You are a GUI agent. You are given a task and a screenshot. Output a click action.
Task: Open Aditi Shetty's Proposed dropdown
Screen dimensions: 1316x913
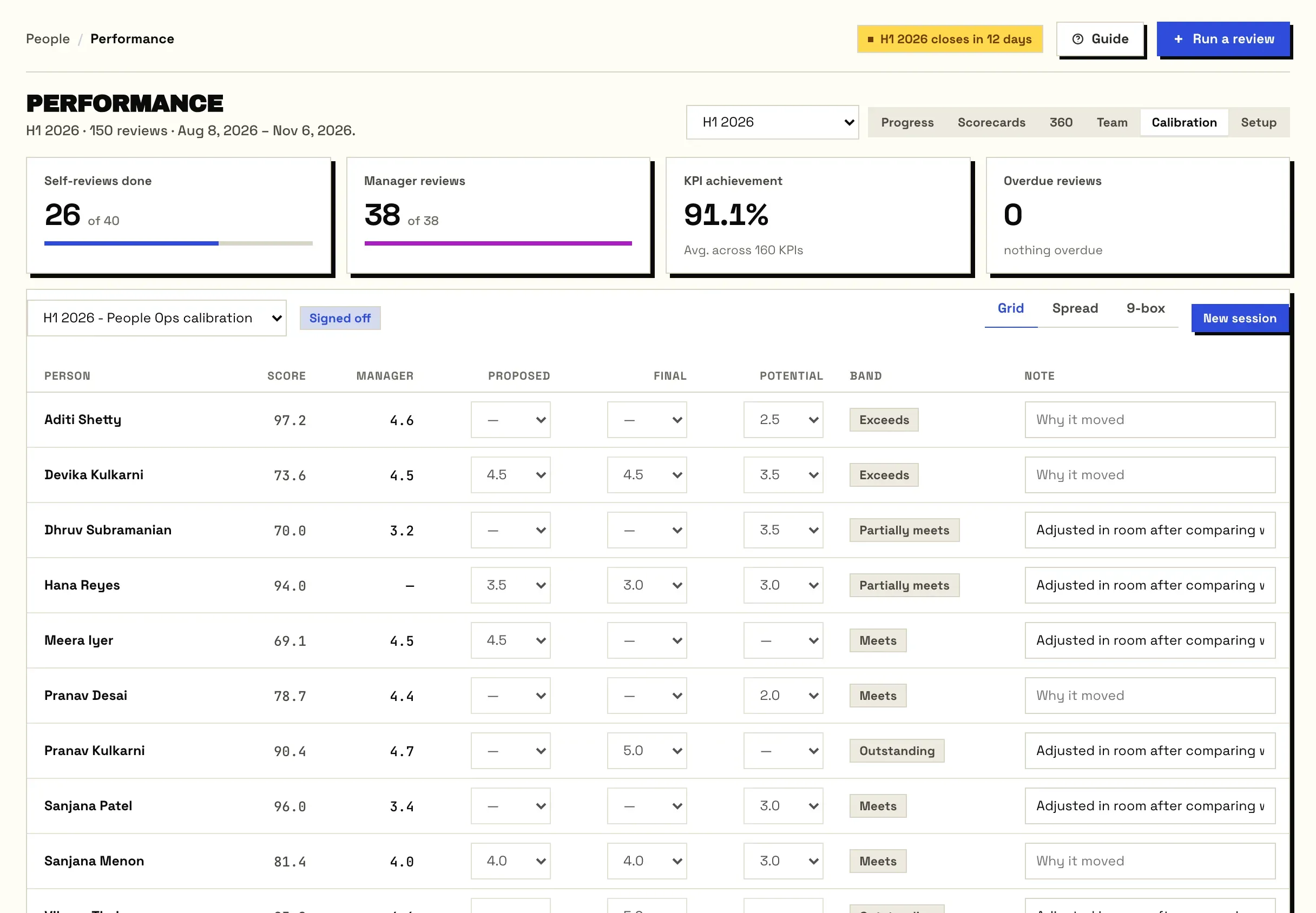pyautogui.click(x=510, y=420)
